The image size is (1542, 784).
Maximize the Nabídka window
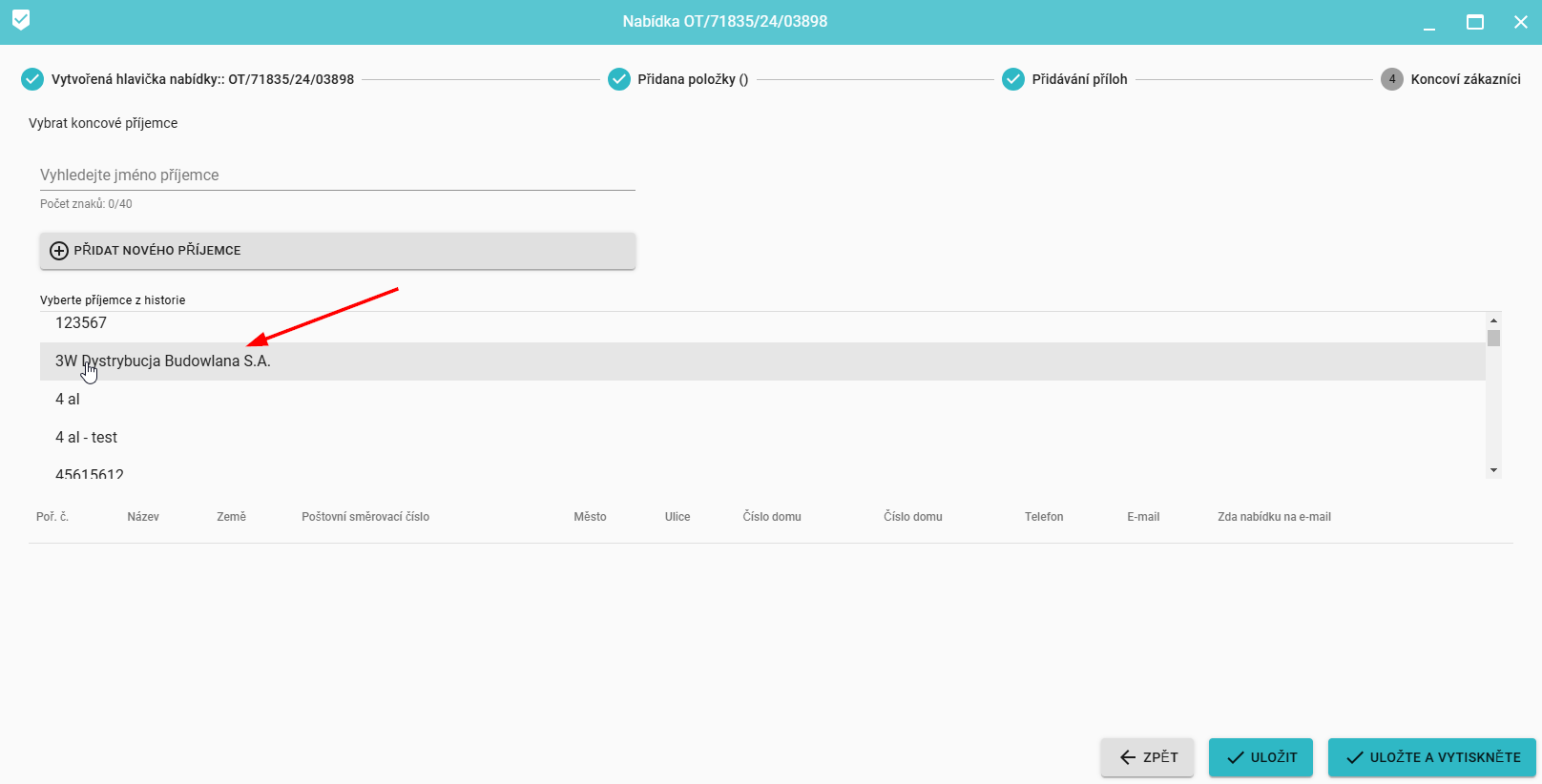pyautogui.click(x=1474, y=22)
